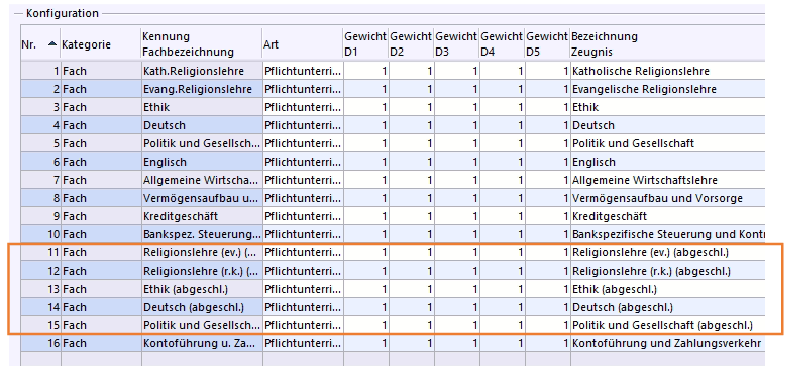Click Politik und Gesellschaft Zeugnis cell in row 5
This screenshot has height=373, width=789.
click(x=667, y=143)
